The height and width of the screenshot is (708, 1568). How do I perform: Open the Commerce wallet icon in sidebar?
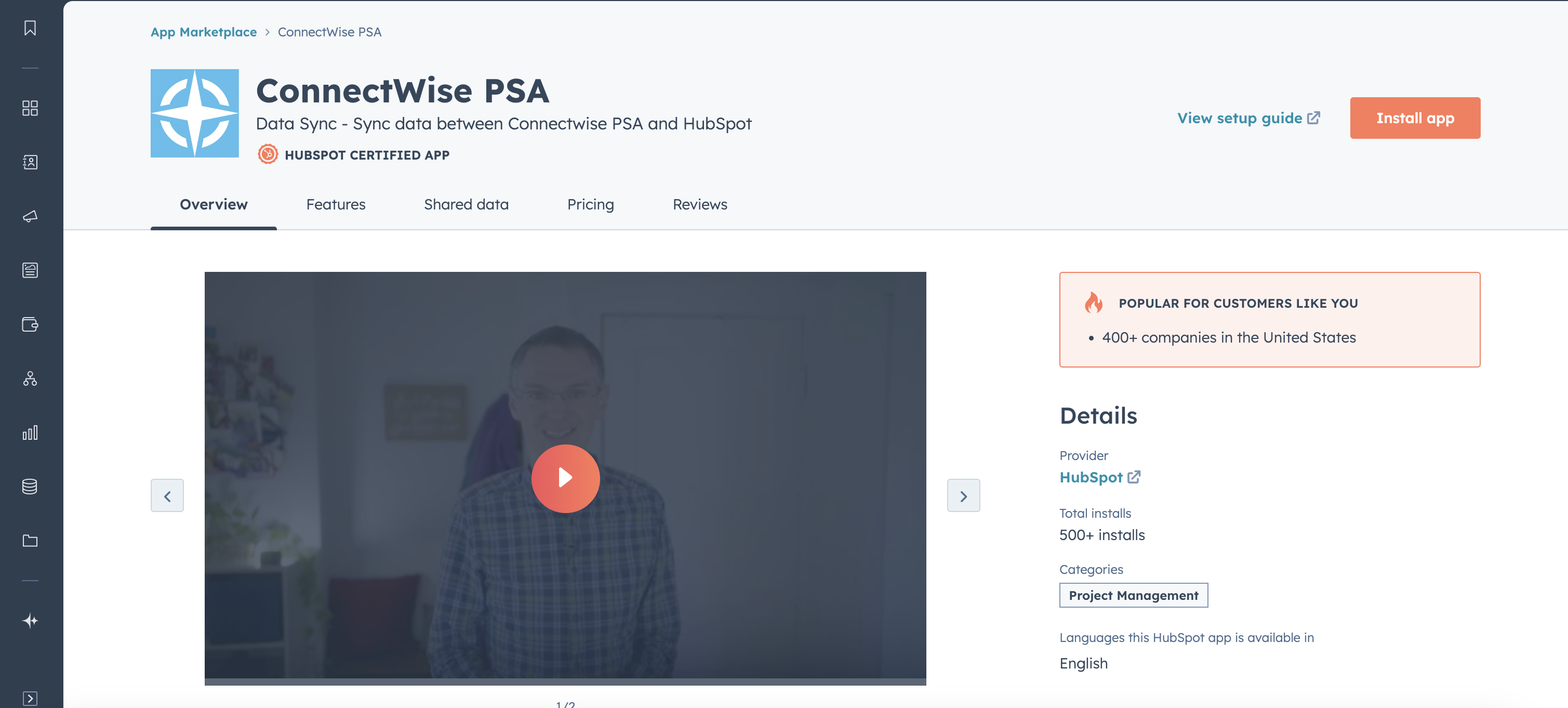click(x=30, y=324)
